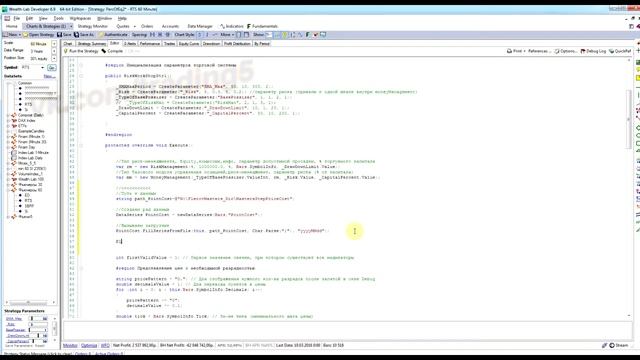The width and height of the screenshot is (640, 360).
Task: Click the Print button in the editor toolbar
Action: click(x=515, y=51)
